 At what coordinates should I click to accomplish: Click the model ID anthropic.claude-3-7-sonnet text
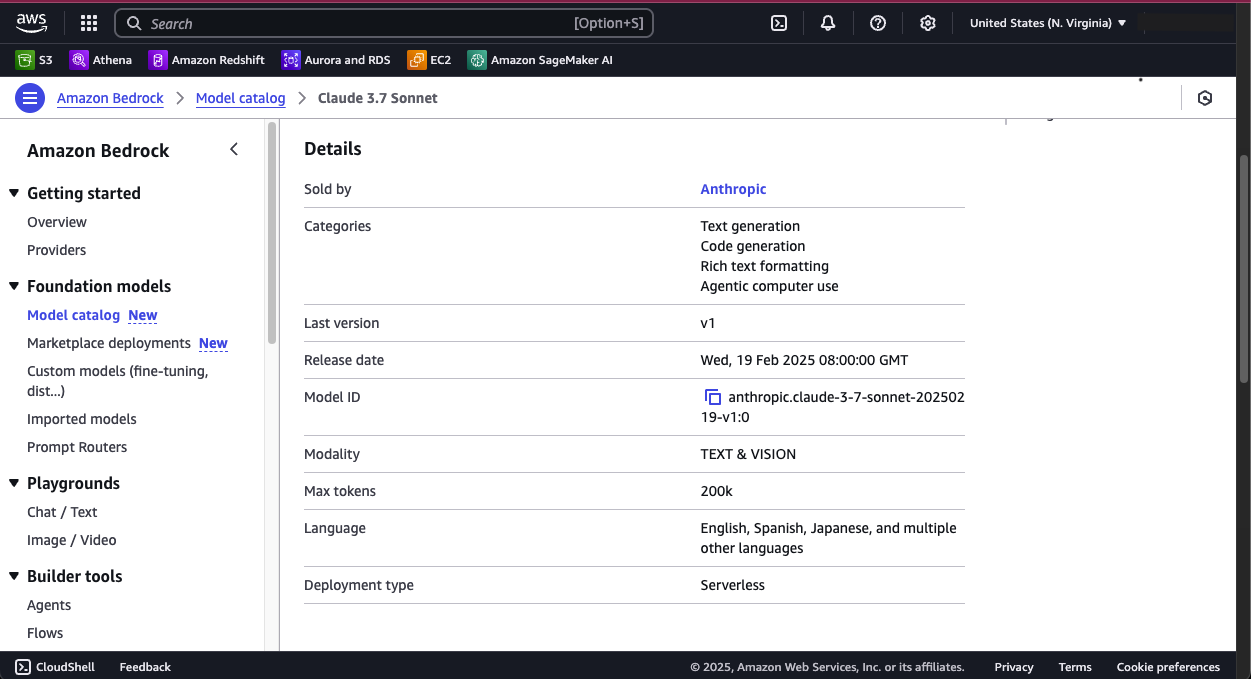pos(833,407)
